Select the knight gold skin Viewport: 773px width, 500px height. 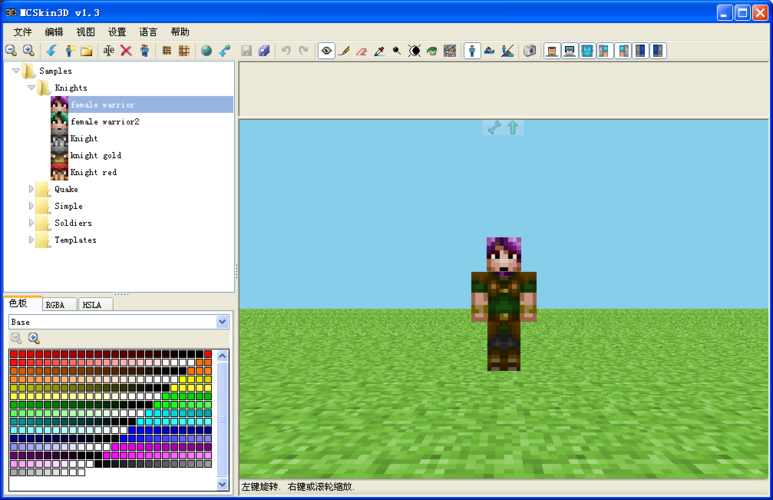pos(96,155)
